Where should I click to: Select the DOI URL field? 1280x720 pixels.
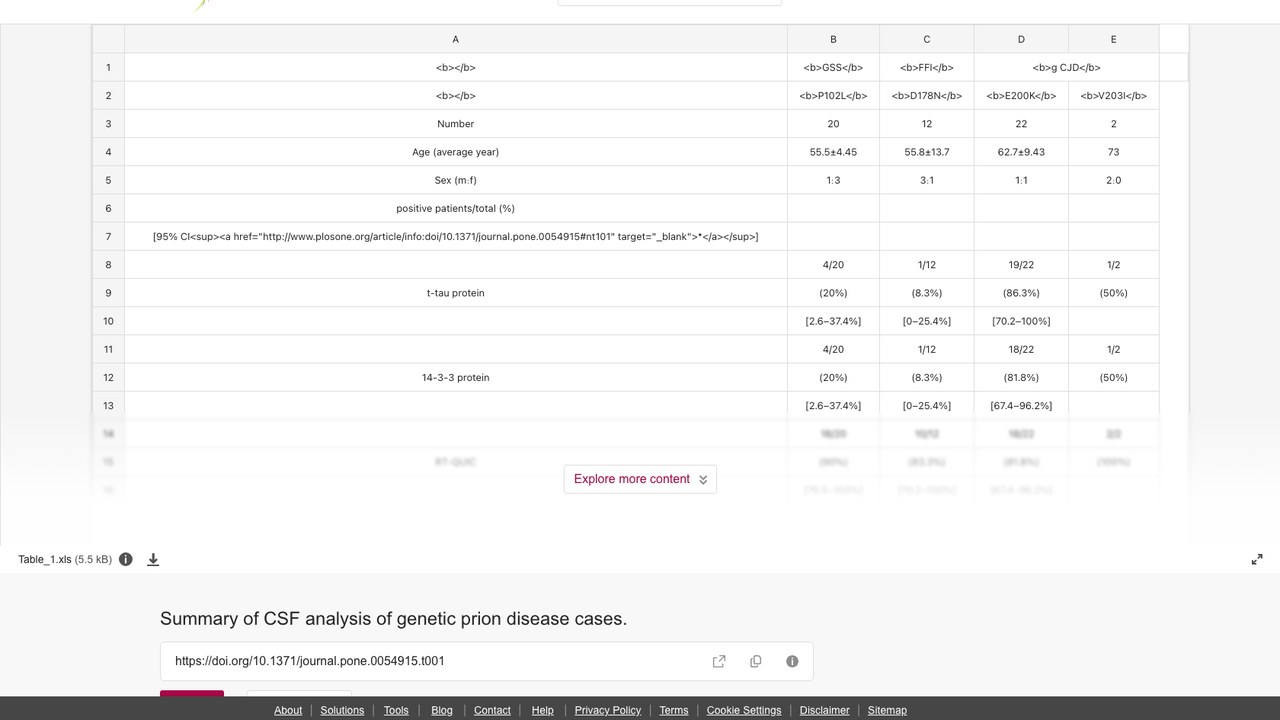coord(486,661)
